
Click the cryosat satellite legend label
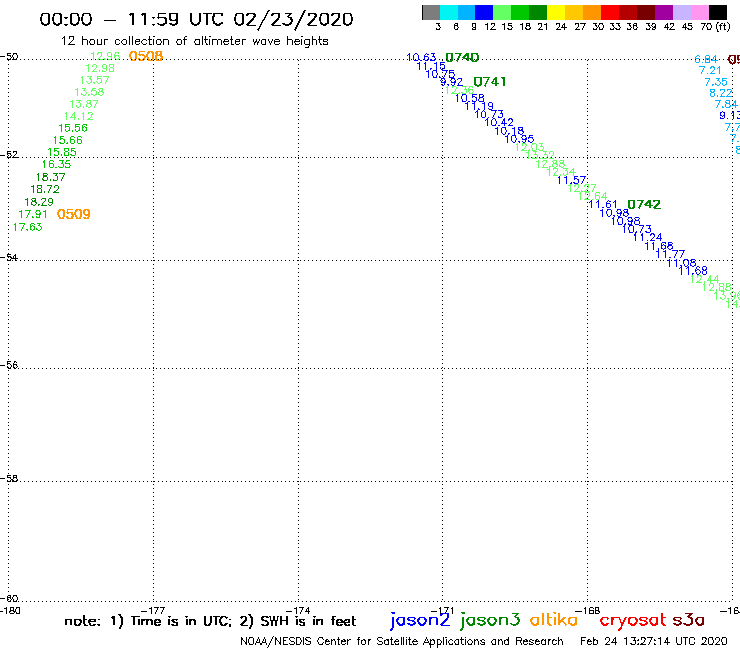pos(633,621)
